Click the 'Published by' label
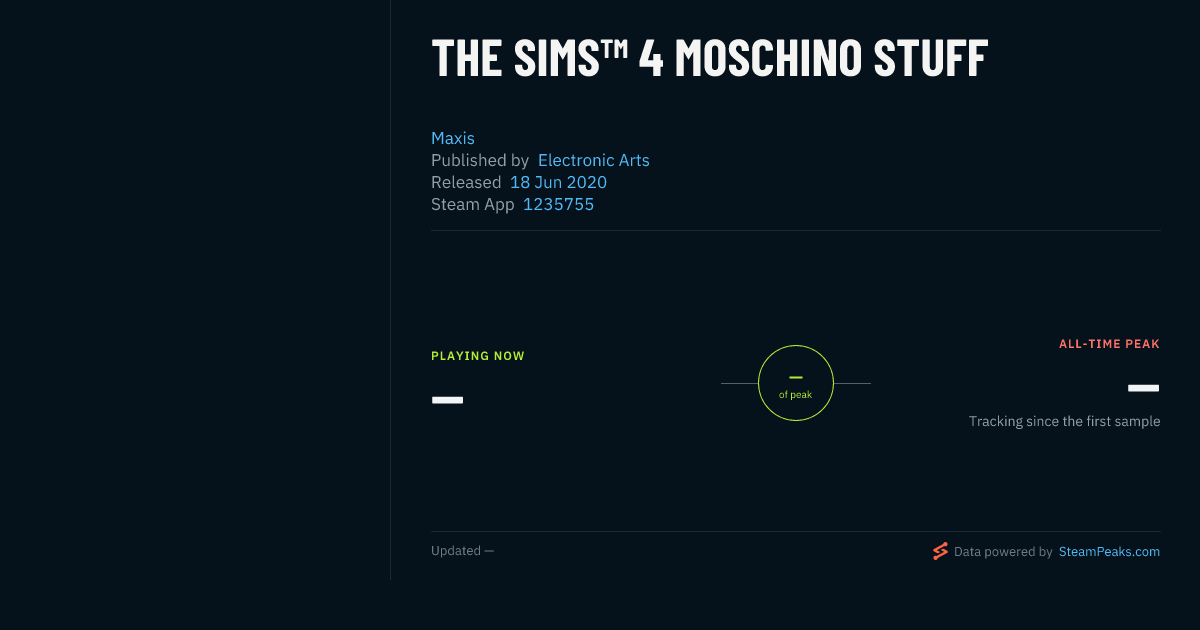Image resolution: width=1200 pixels, height=630 pixels. (480, 160)
